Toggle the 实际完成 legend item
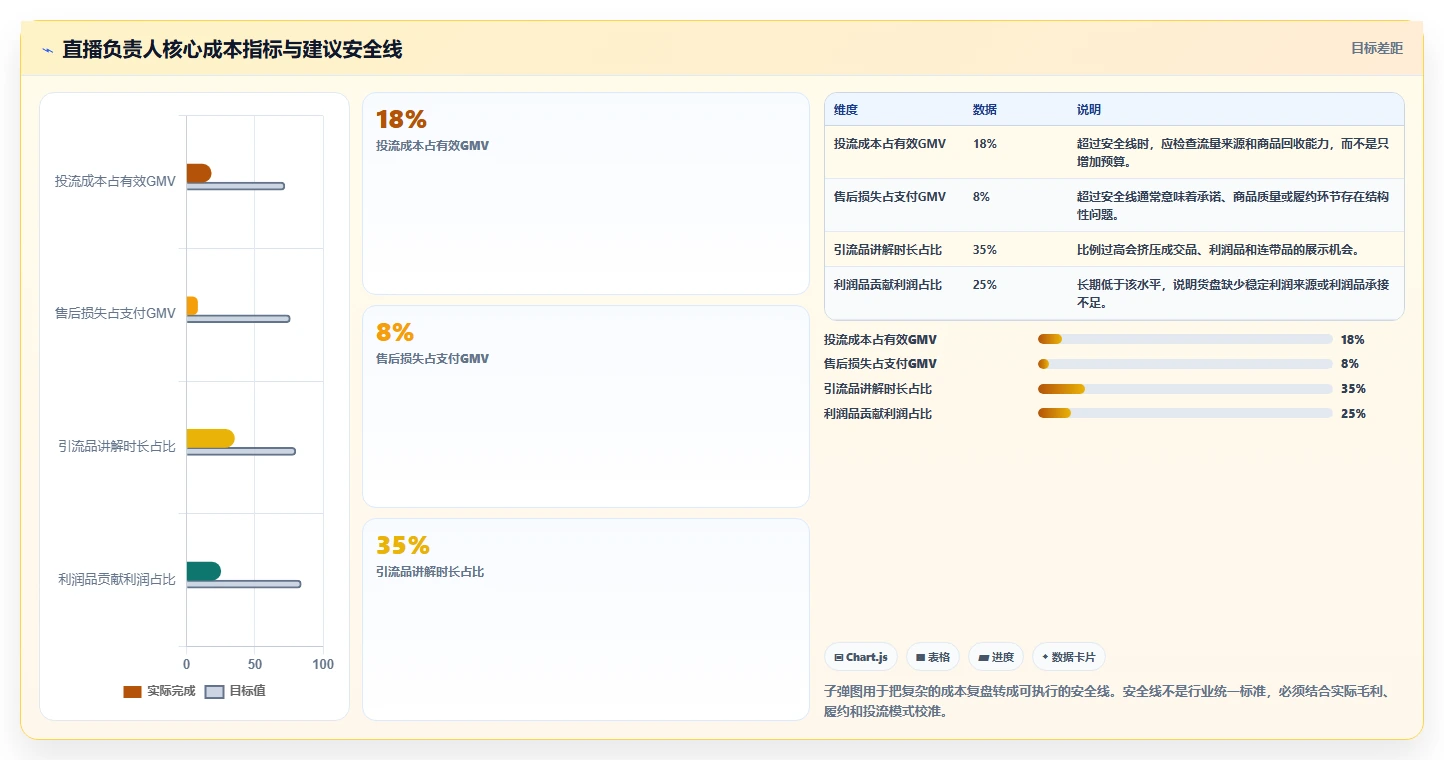This screenshot has width=1444, height=760. (x=159, y=691)
